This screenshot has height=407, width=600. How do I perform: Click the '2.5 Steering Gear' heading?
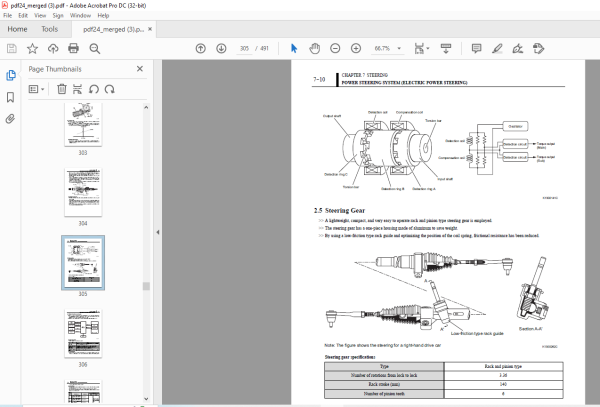coord(339,210)
